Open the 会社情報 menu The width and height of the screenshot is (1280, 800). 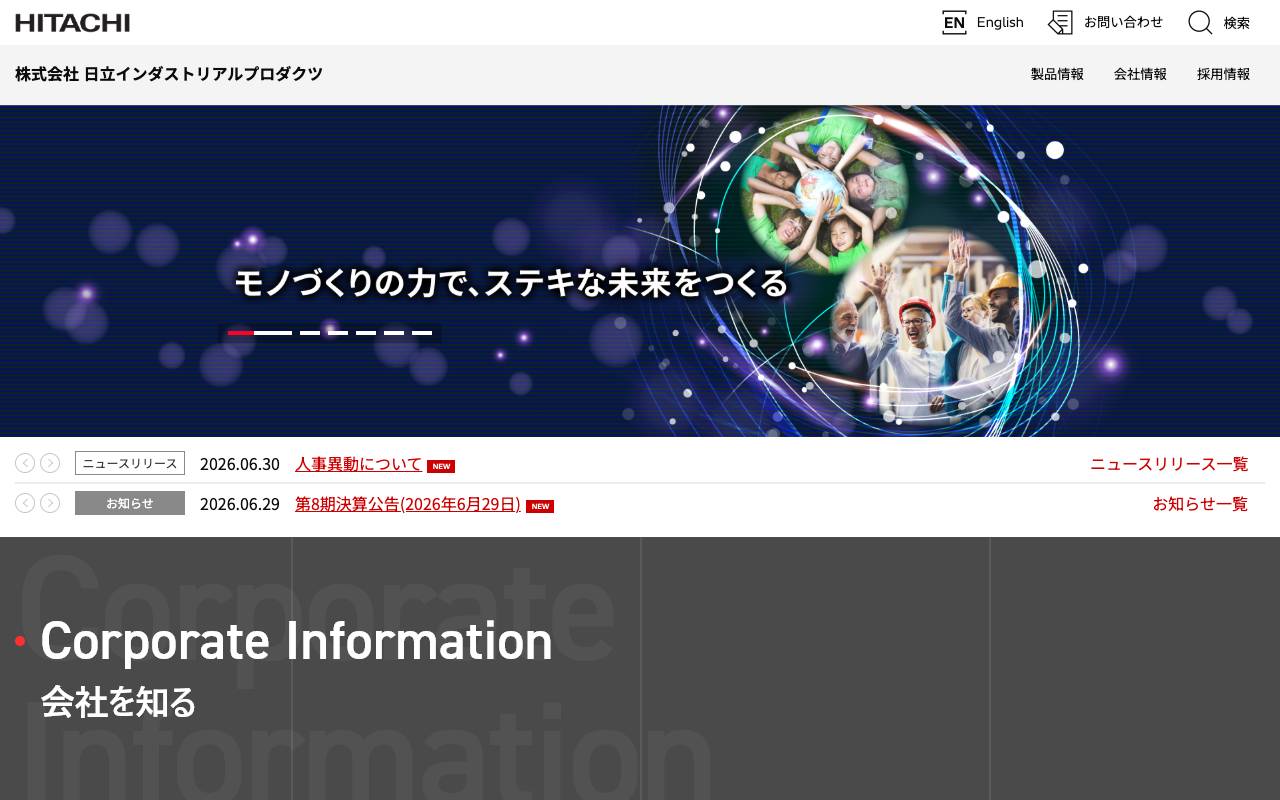tap(1140, 74)
